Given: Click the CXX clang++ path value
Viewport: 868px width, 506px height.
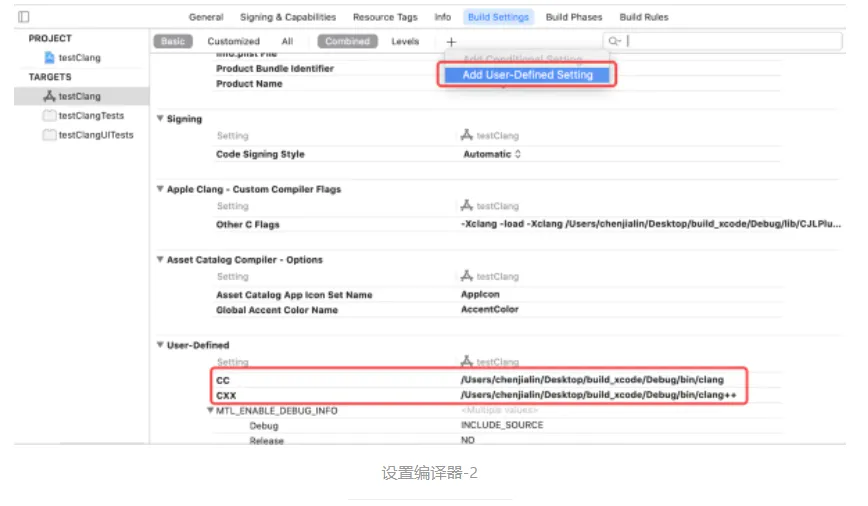Looking at the screenshot, I should (598, 395).
